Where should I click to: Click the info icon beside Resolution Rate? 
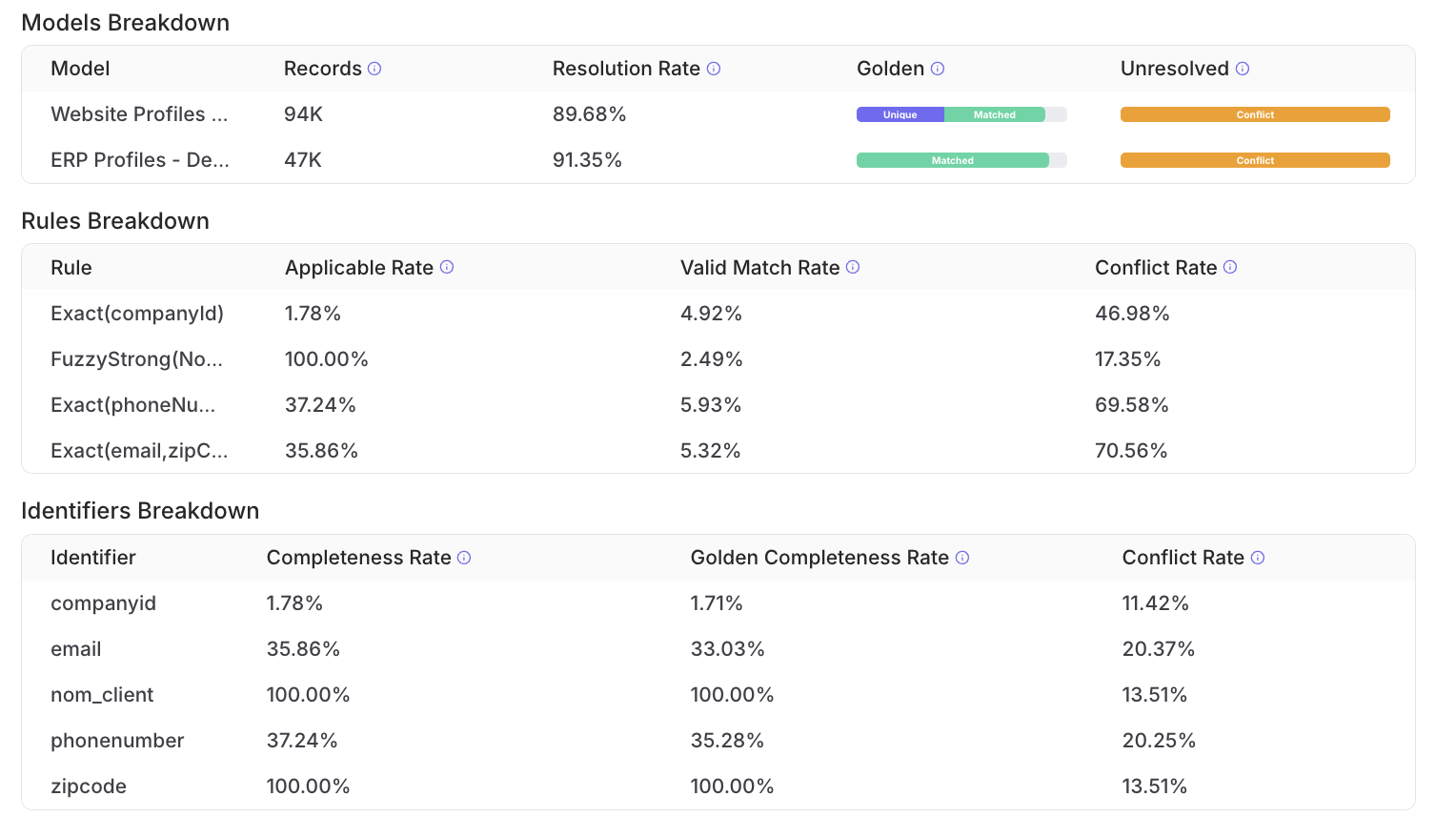click(x=714, y=69)
